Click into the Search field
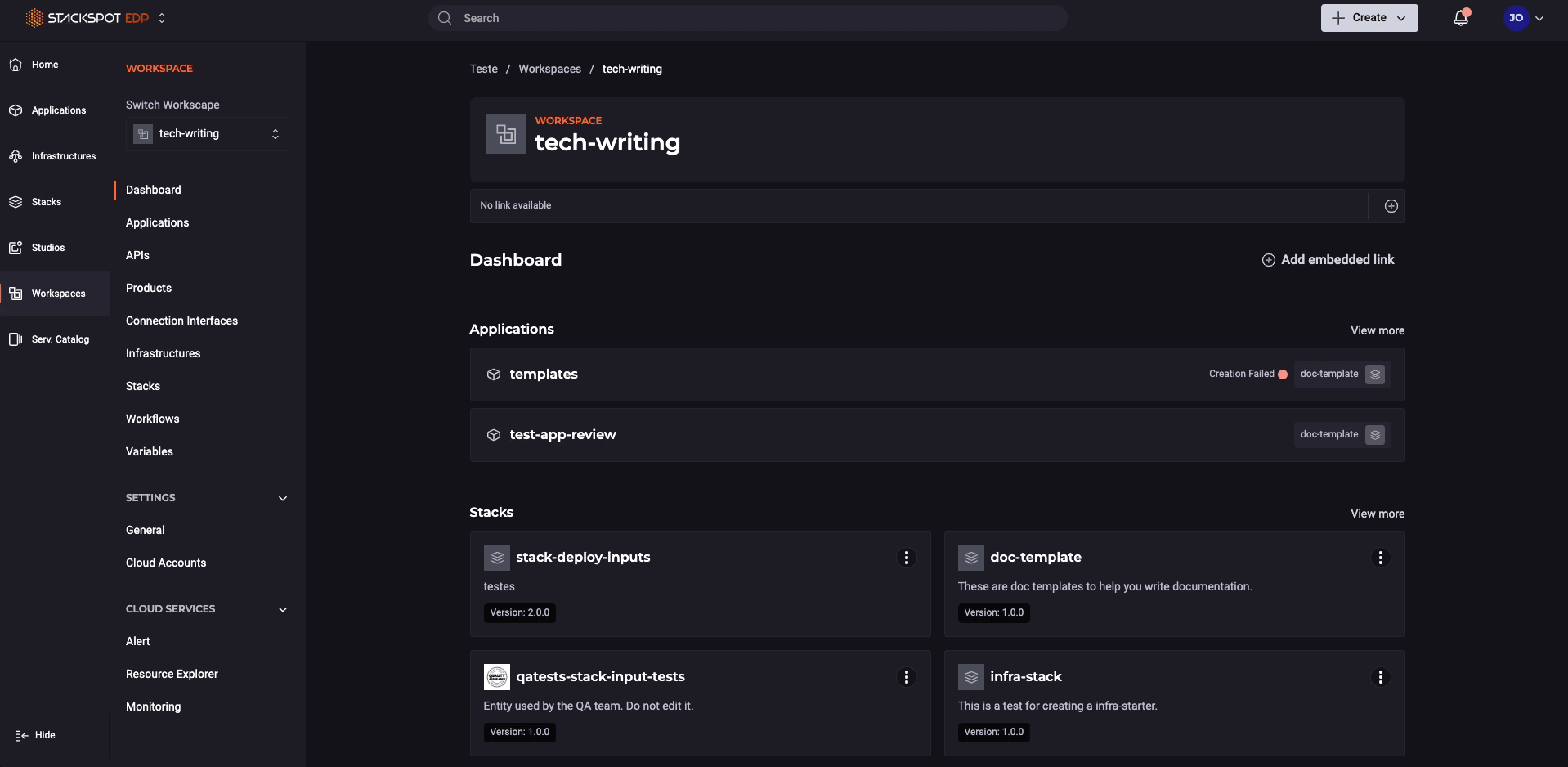Screen dimensions: 1568x767 (x=747, y=18)
